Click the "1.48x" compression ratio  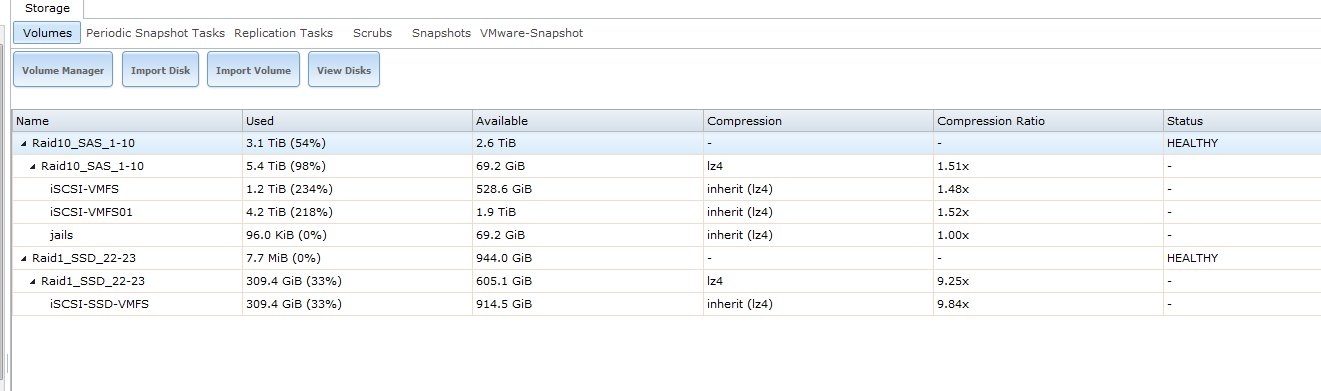tap(952, 190)
